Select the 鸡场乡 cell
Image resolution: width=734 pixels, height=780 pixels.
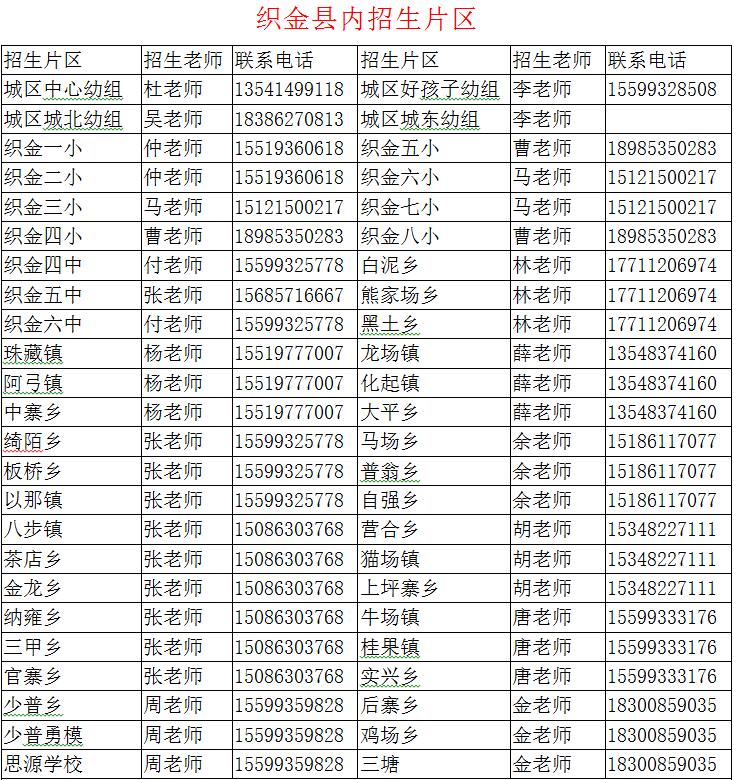pyautogui.click(x=434, y=735)
